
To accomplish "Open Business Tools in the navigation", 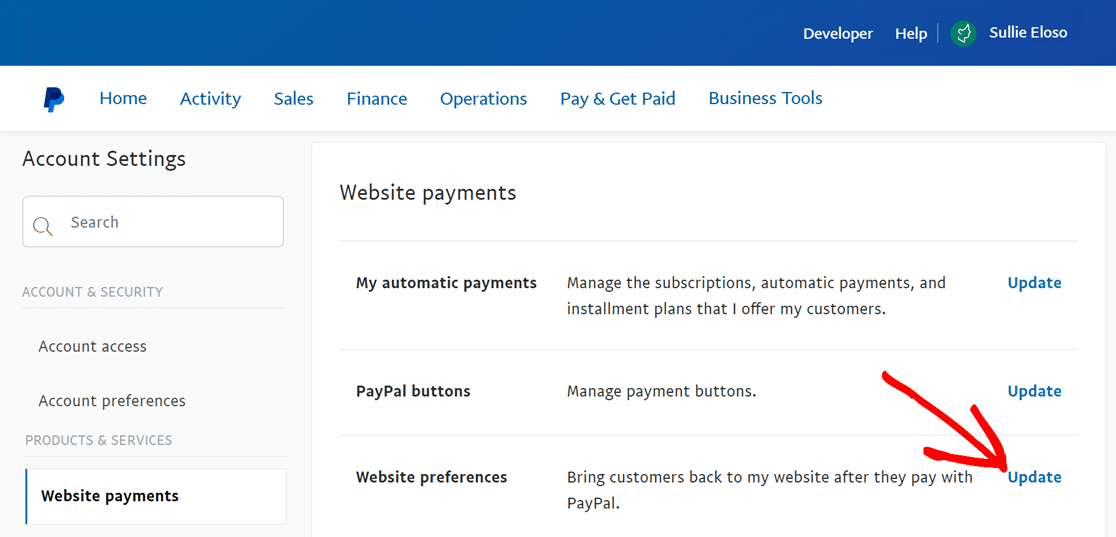I will 765,98.
